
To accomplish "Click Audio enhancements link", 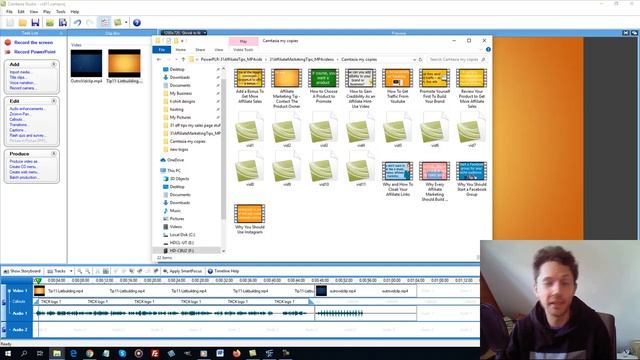I will click(27, 109).
